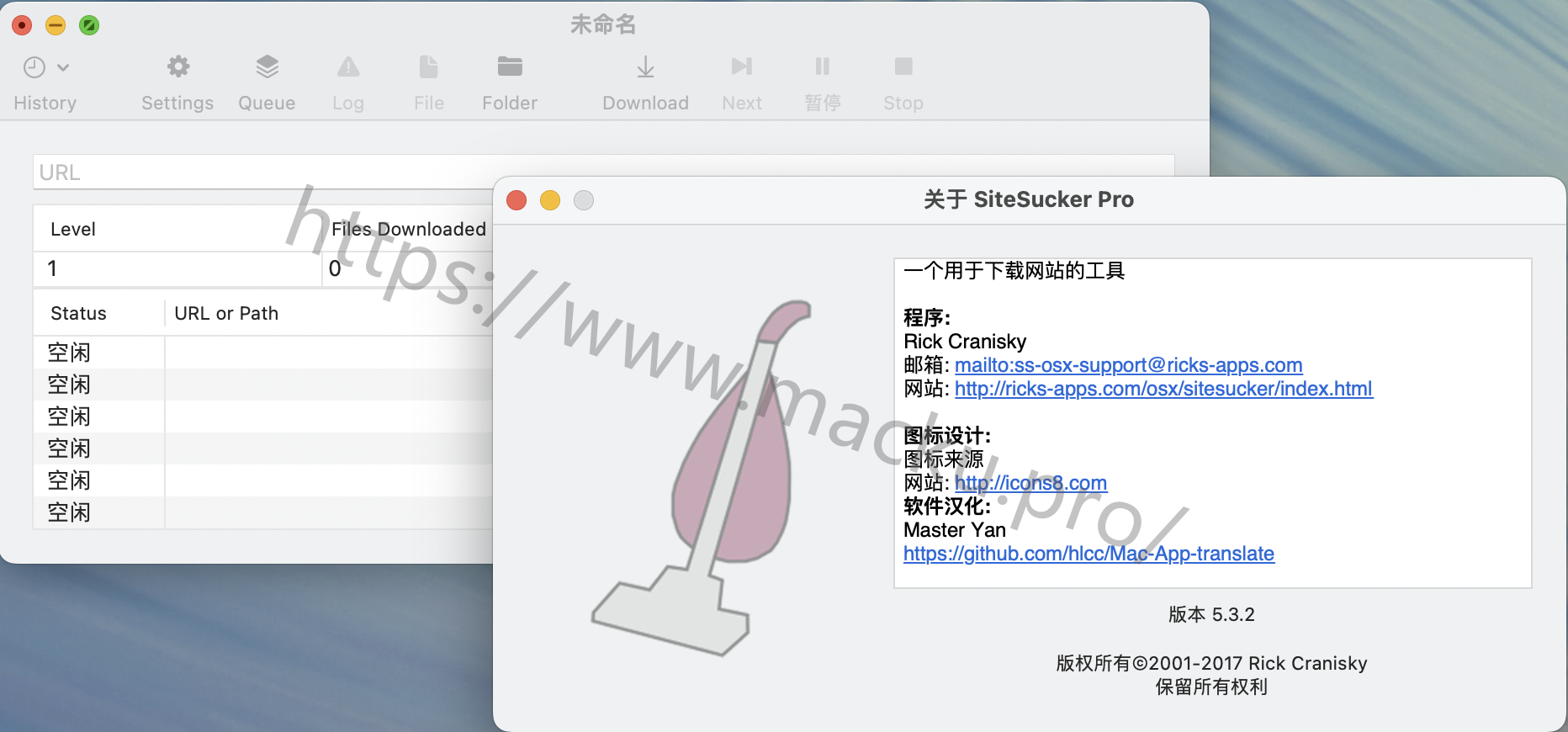Click the 未命名 window title

click(x=603, y=24)
